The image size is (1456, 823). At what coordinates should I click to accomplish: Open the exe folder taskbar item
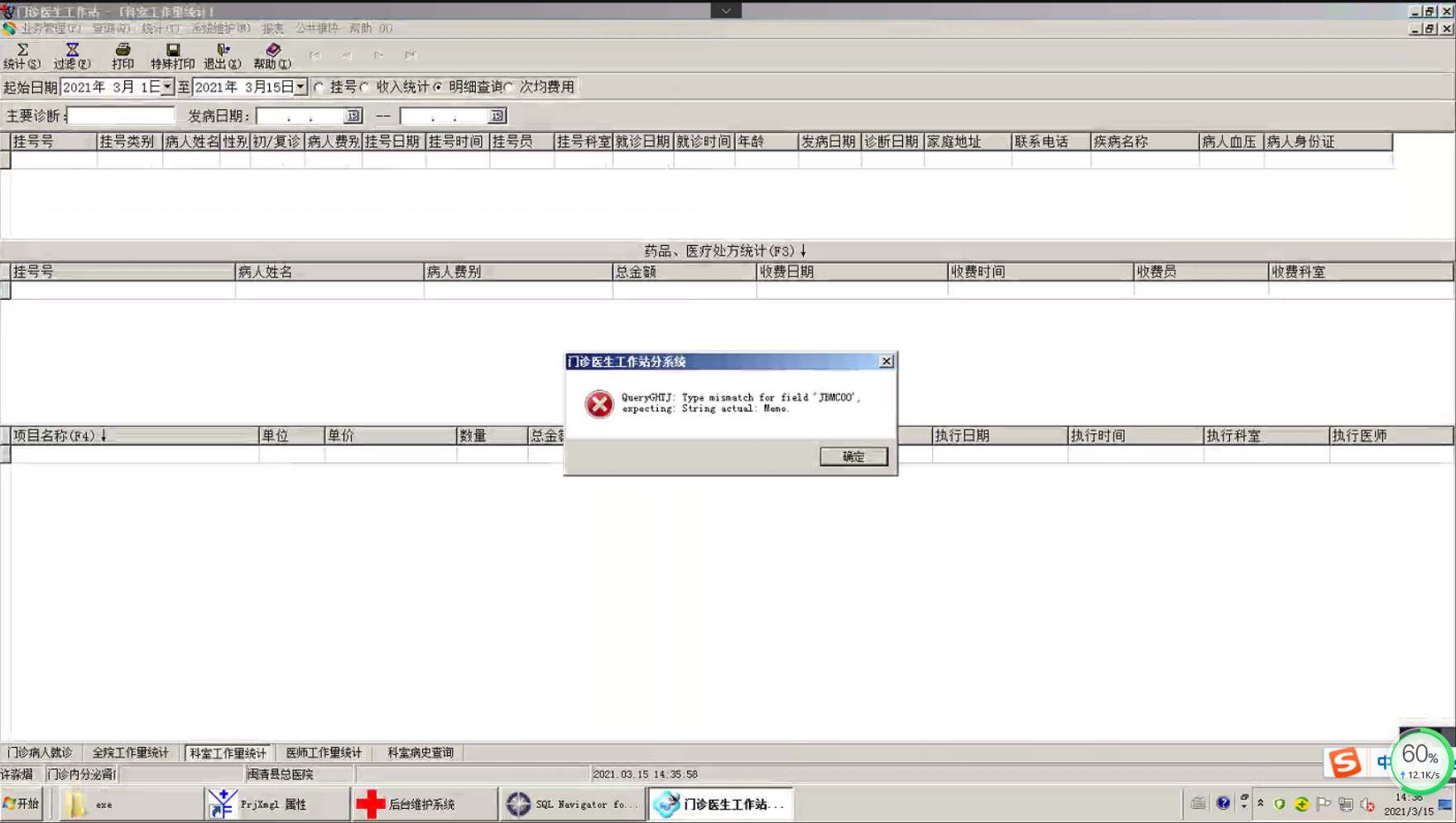pyautogui.click(x=130, y=804)
